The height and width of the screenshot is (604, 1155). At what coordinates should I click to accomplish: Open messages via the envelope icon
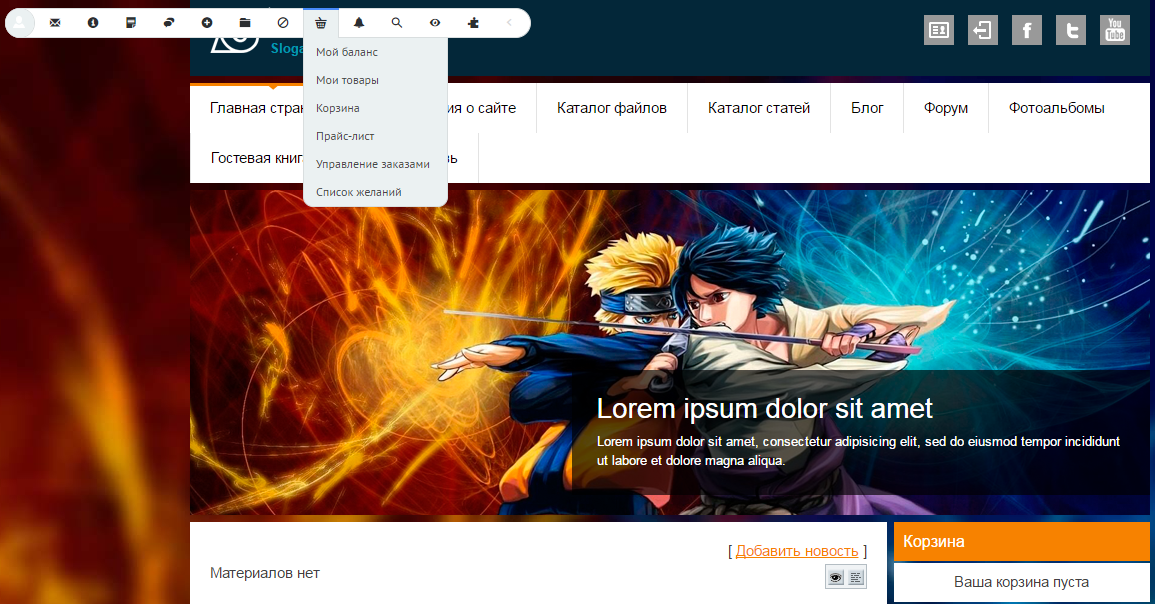coord(55,23)
